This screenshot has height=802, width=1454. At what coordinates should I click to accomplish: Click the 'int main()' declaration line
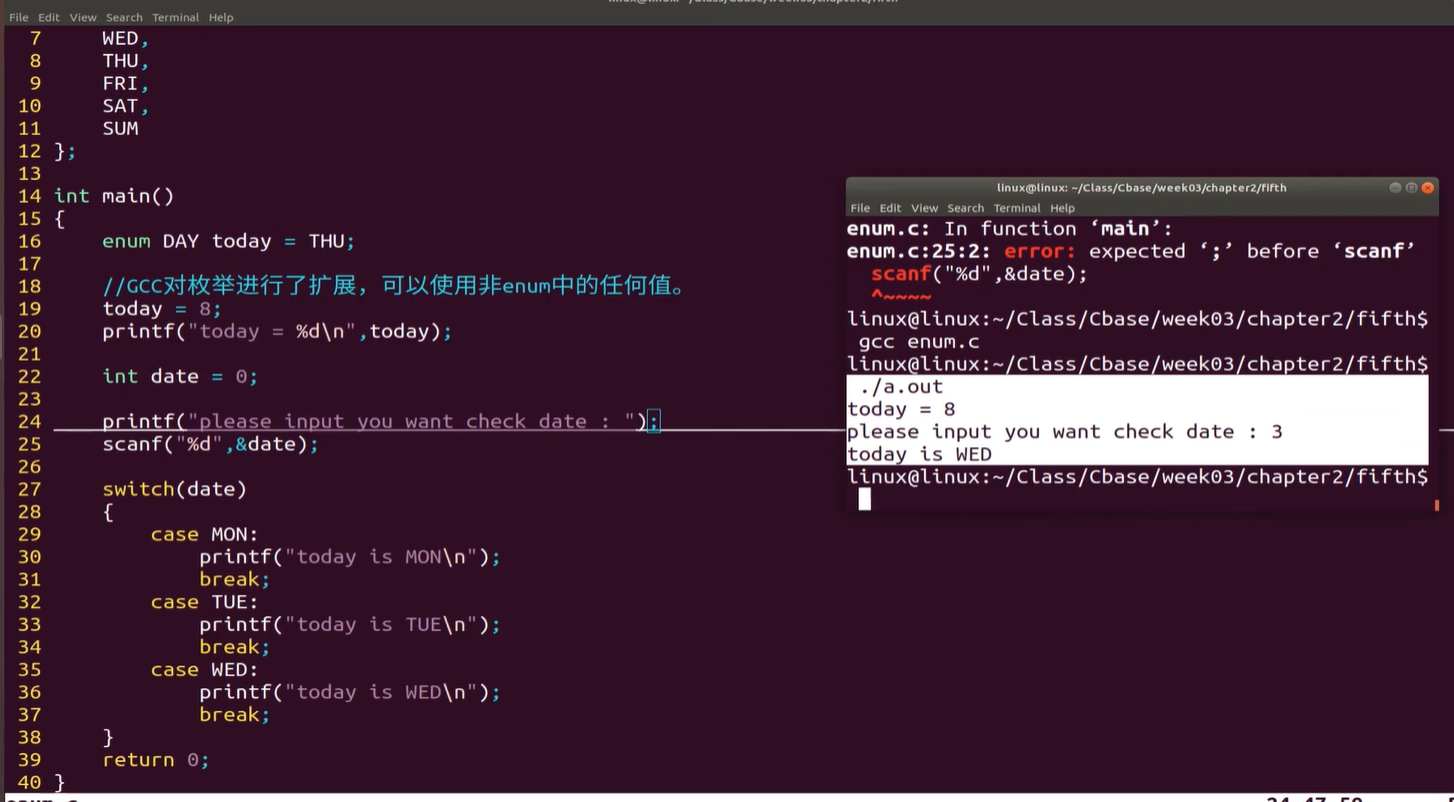114,196
